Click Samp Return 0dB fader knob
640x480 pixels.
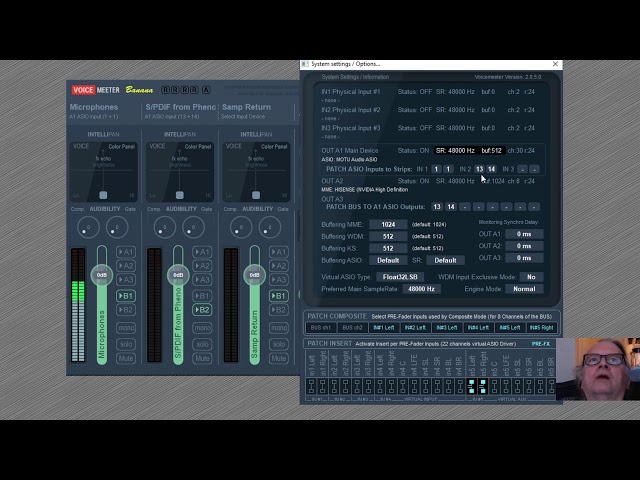point(254,275)
